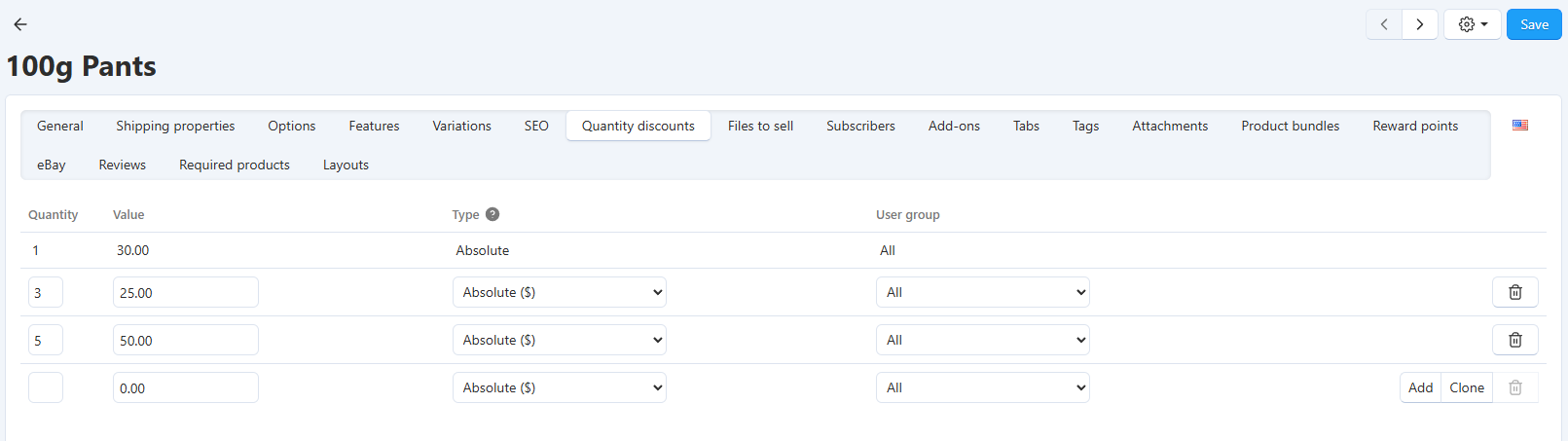Click the quantity field containing 5

point(46,340)
